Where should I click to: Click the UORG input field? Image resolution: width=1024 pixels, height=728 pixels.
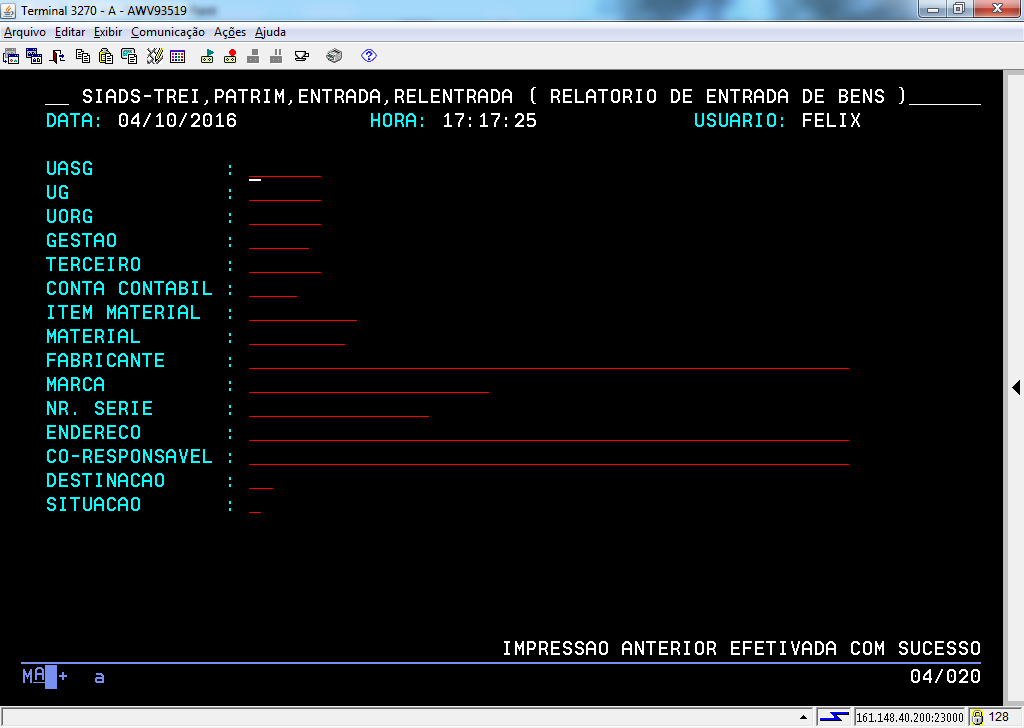(285, 217)
